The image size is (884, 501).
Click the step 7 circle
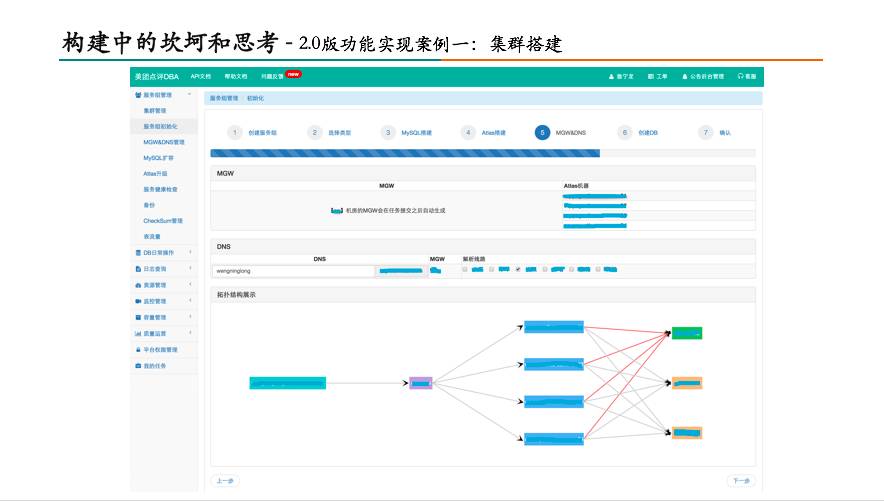pos(705,132)
